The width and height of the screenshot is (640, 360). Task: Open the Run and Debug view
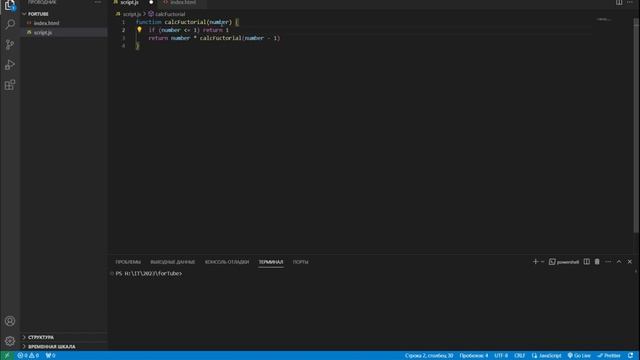pos(10,64)
